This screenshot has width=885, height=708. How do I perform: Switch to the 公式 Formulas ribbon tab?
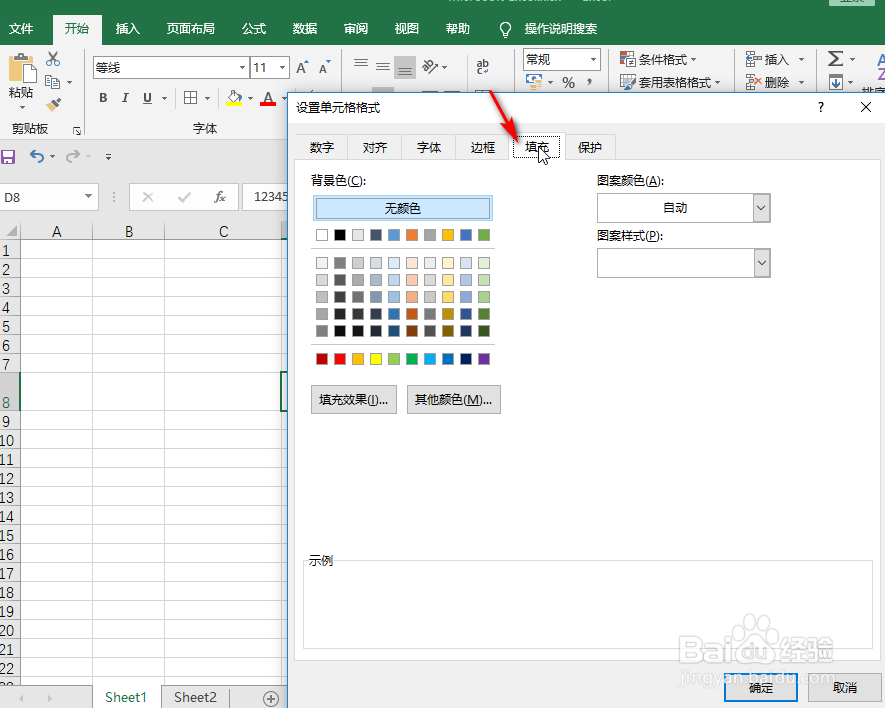tap(254, 28)
